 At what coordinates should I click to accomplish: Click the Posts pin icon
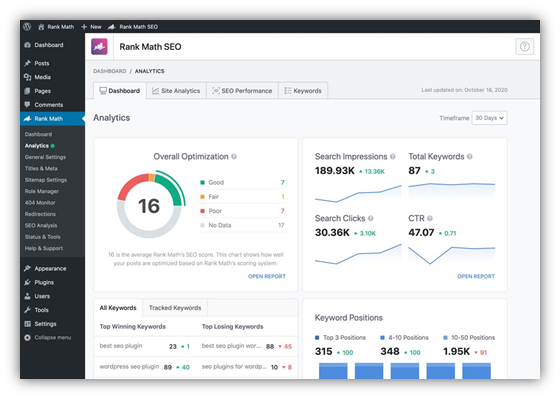28,63
